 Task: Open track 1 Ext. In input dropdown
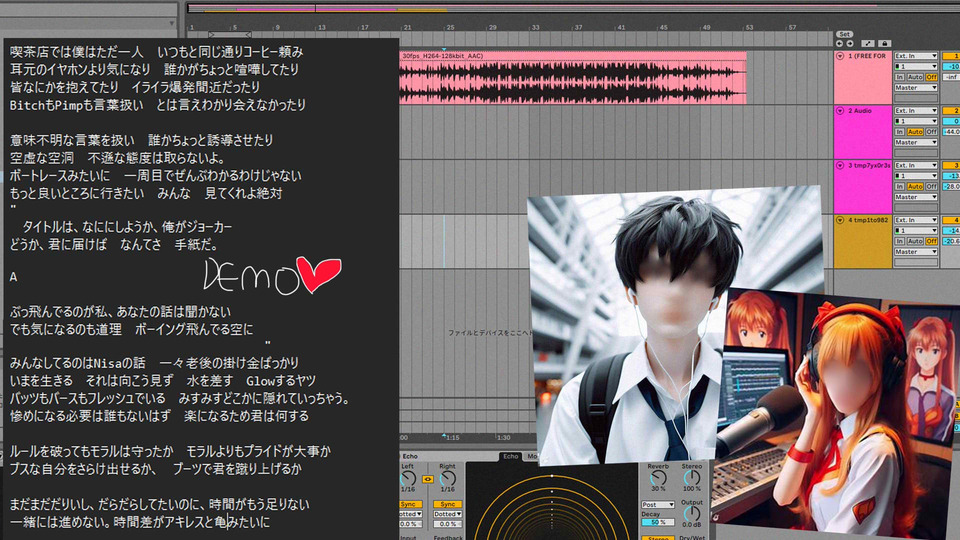(x=916, y=56)
